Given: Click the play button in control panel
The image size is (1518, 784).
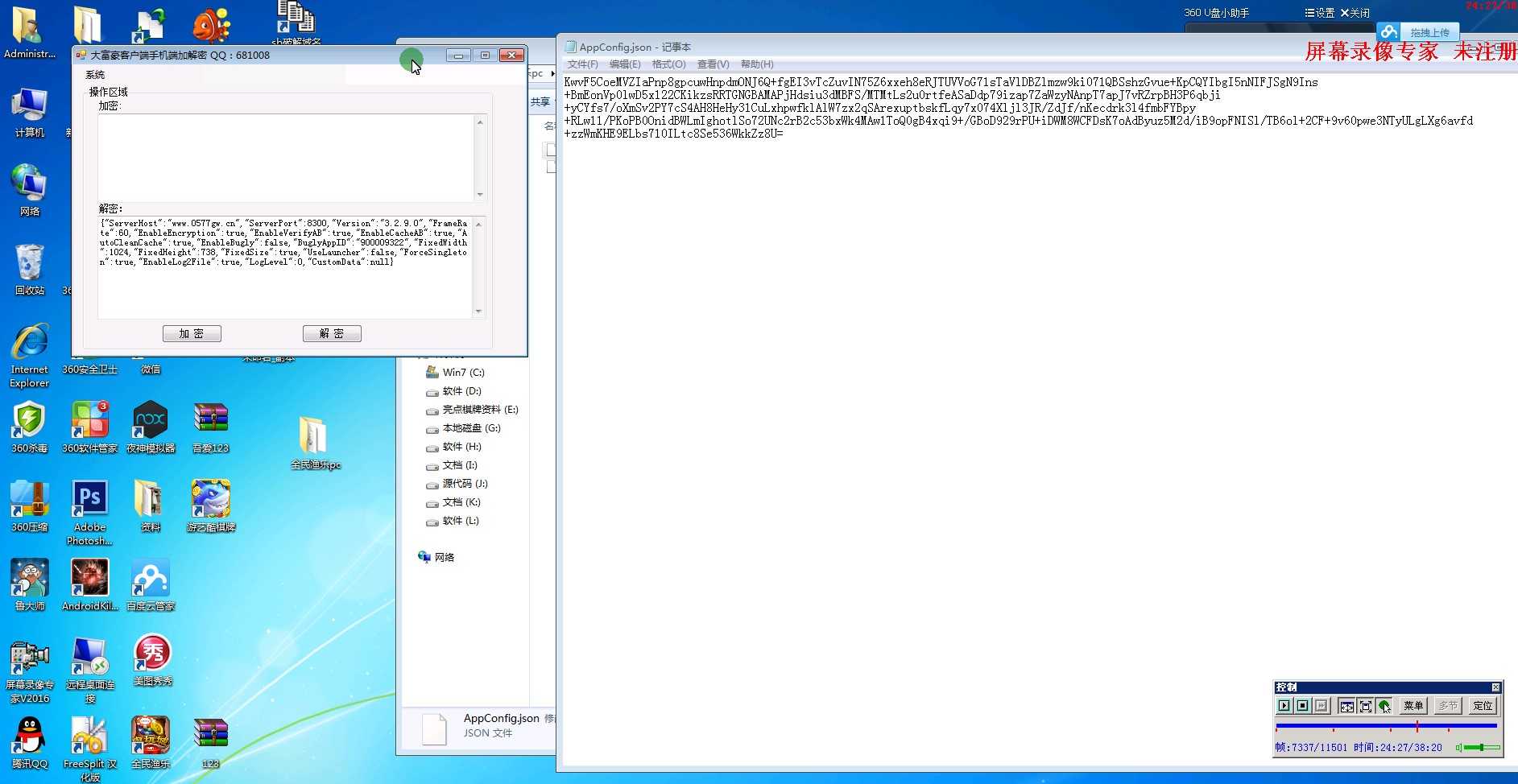Looking at the screenshot, I should [1284, 706].
